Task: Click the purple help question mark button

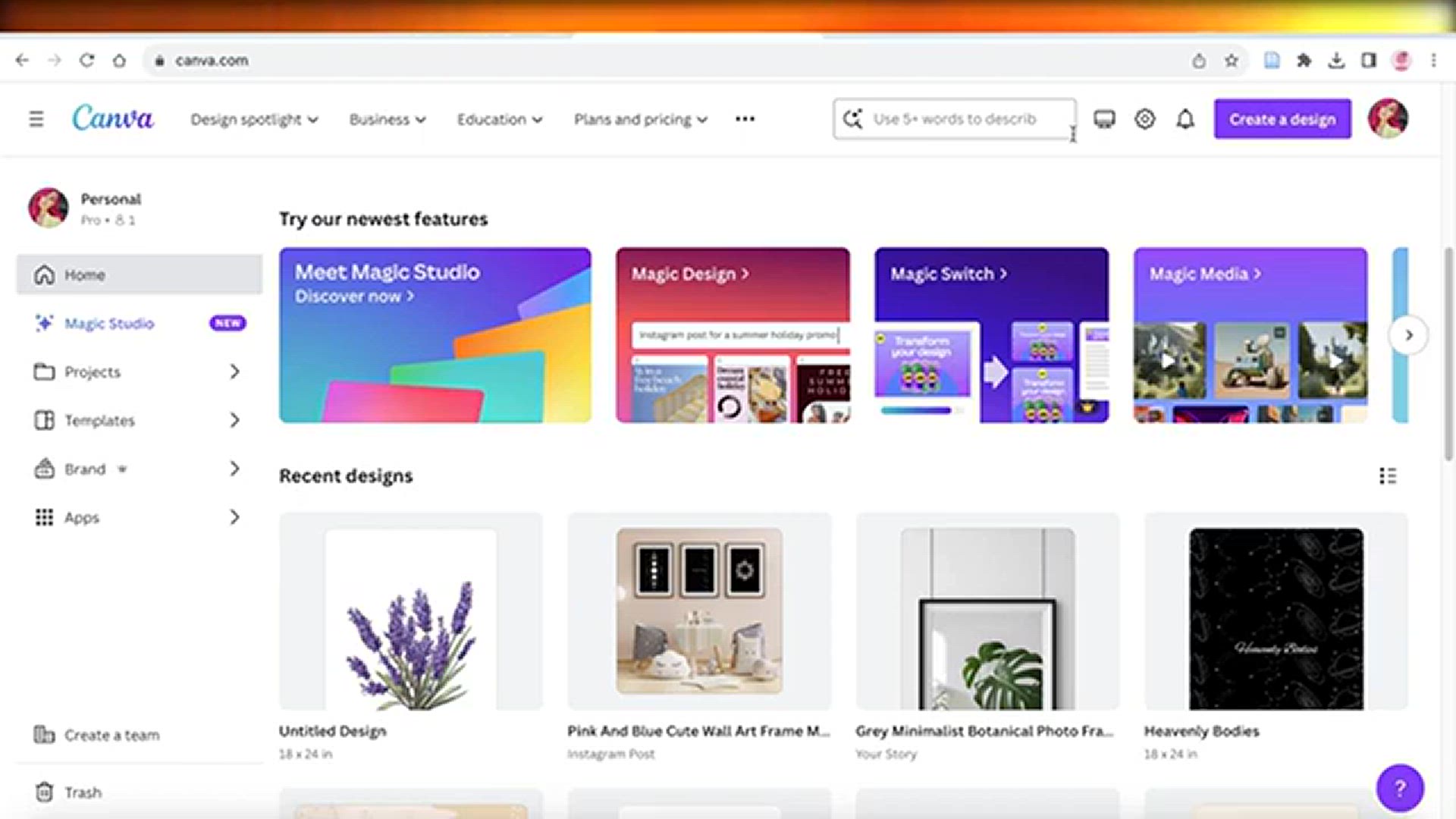Action: 1399,788
